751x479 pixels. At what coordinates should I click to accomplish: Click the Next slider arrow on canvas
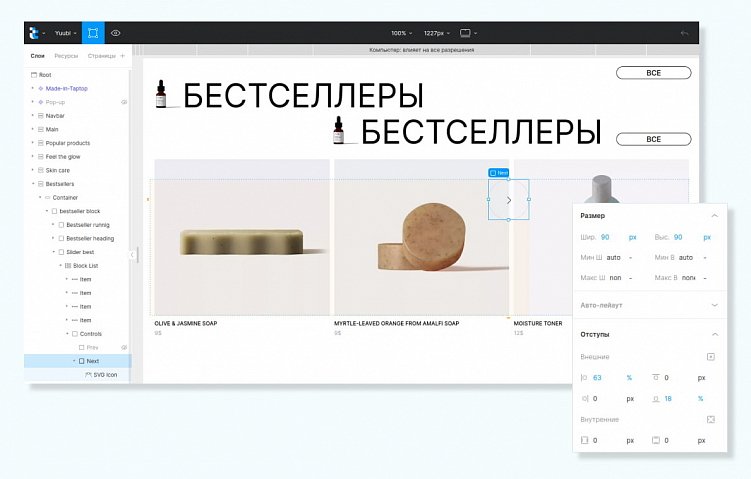point(509,200)
